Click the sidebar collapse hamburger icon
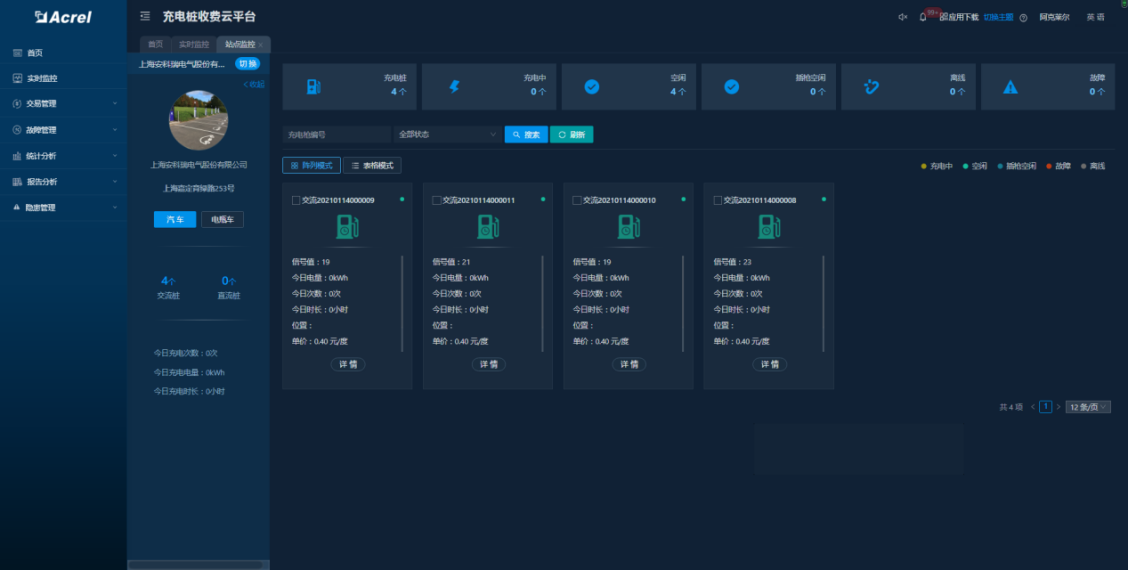1128x570 pixels. (x=145, y=17)
